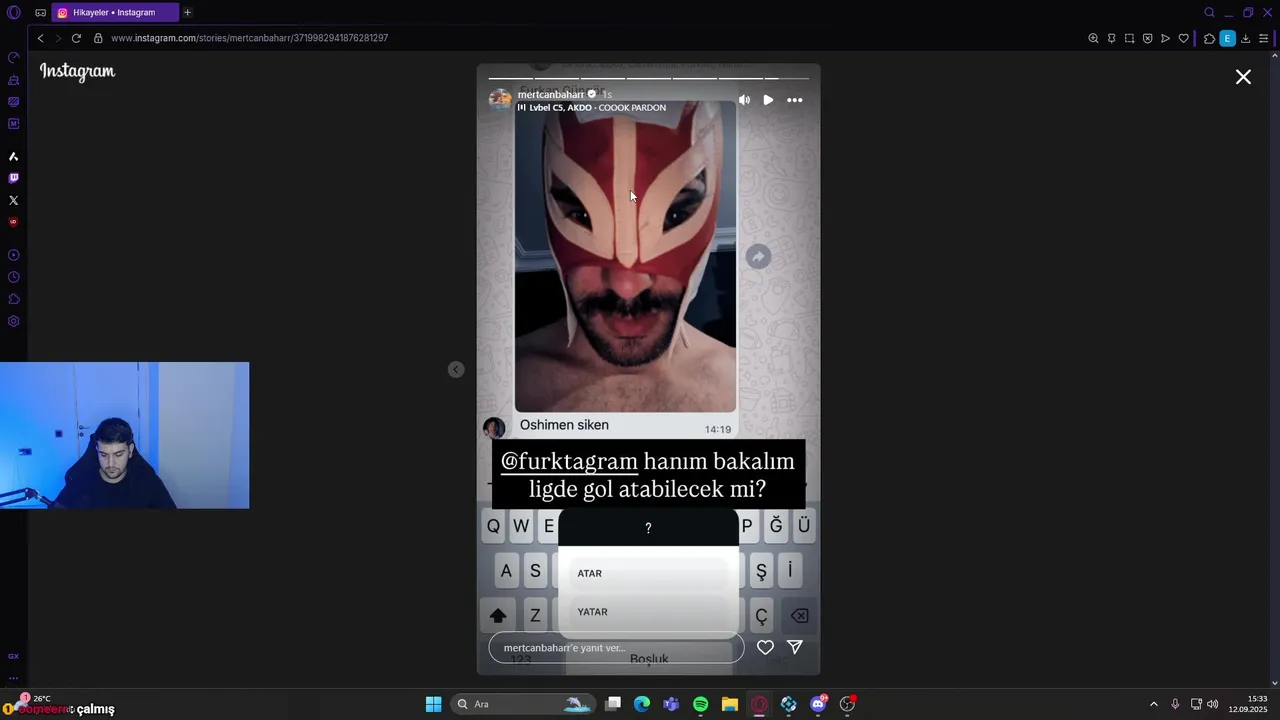Open Extensions cube icon in sidebar
The image size is (1280, 720).
coord(13,299)
